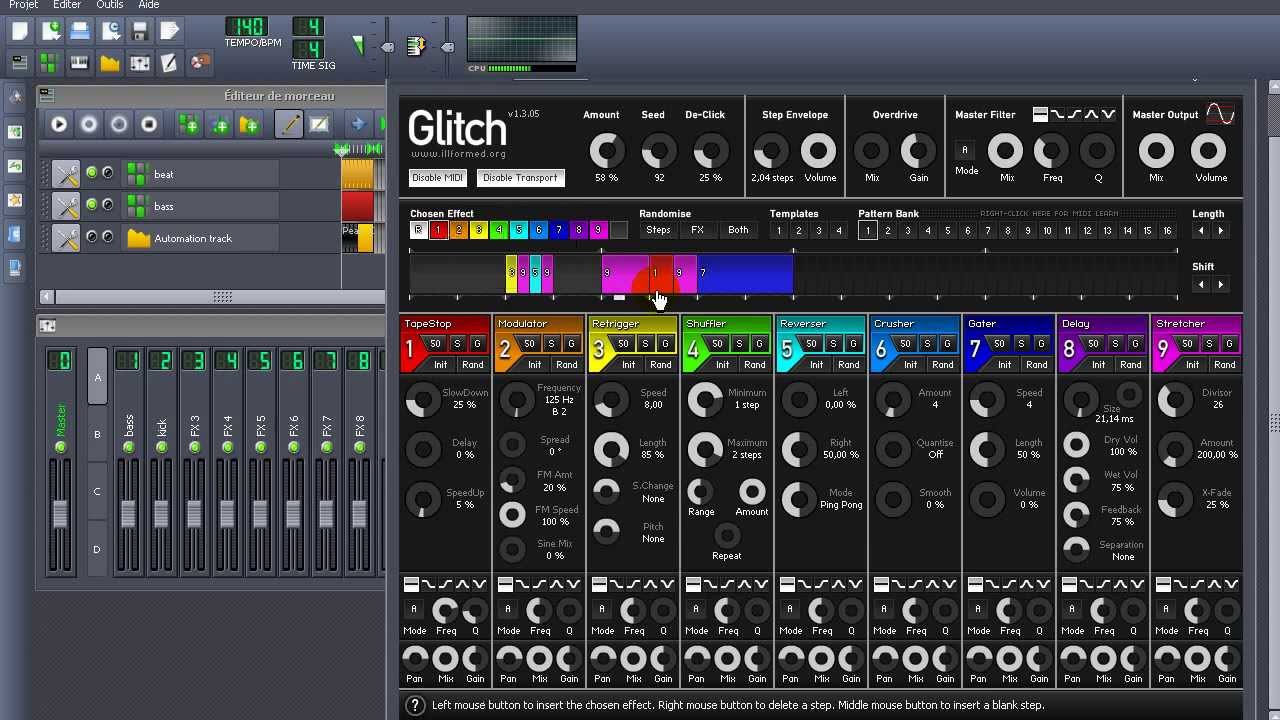Click Disable MIDI button
Viewport: 1280px width, 720px height.
pos(437,178)
